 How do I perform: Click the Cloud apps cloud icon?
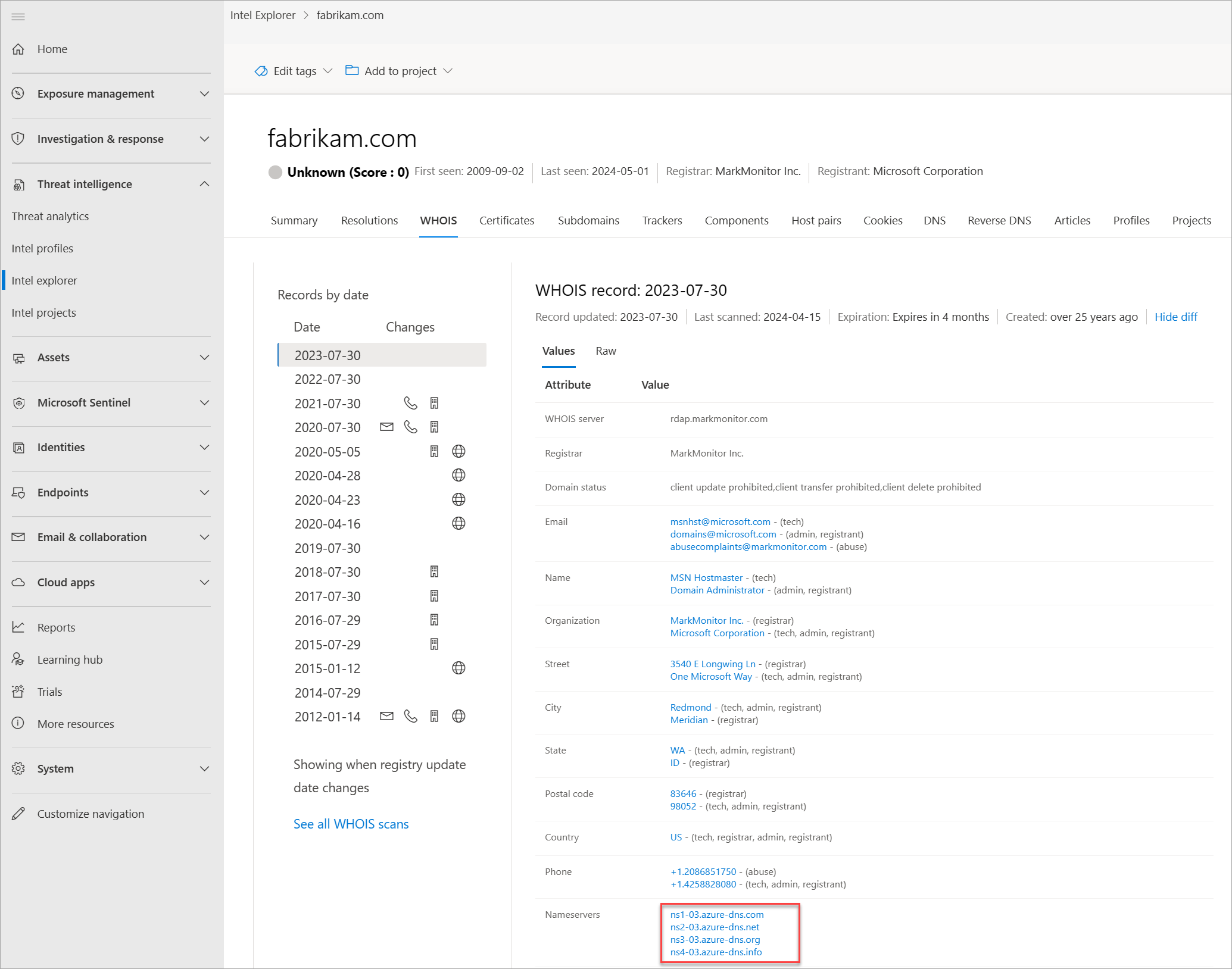tap(18, 582)
